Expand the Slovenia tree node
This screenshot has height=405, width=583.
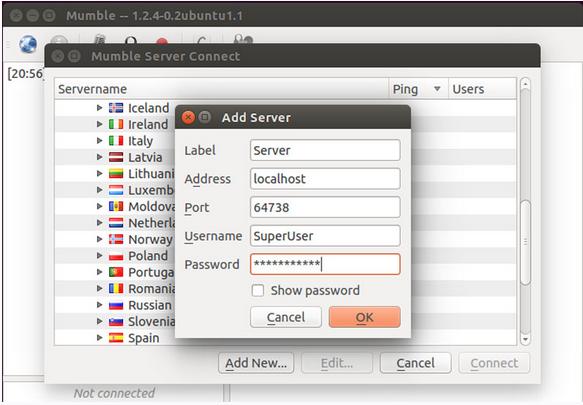pyautogui.click(x=99, y=321)
